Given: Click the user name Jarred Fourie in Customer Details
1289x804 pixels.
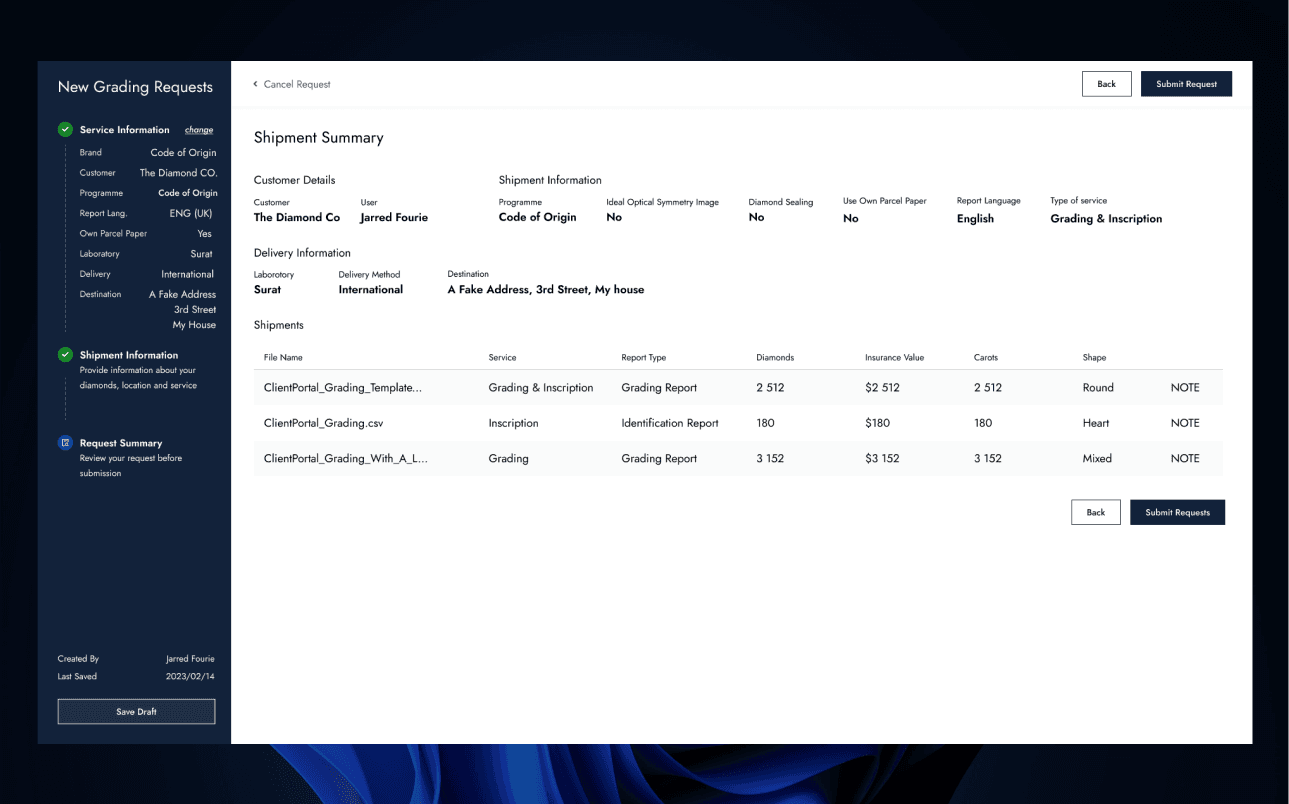Looking at the screenshot, I should click(394, 217).
